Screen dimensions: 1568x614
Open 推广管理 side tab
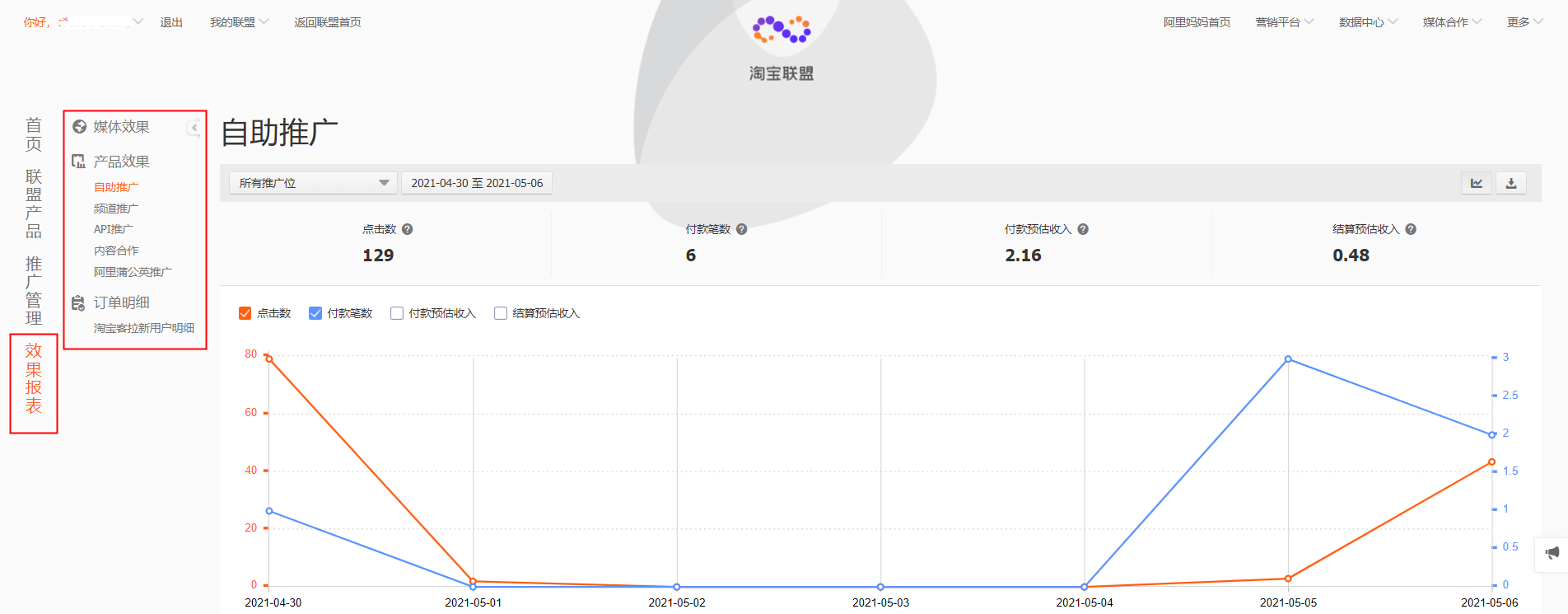click(x=34, y=291)
